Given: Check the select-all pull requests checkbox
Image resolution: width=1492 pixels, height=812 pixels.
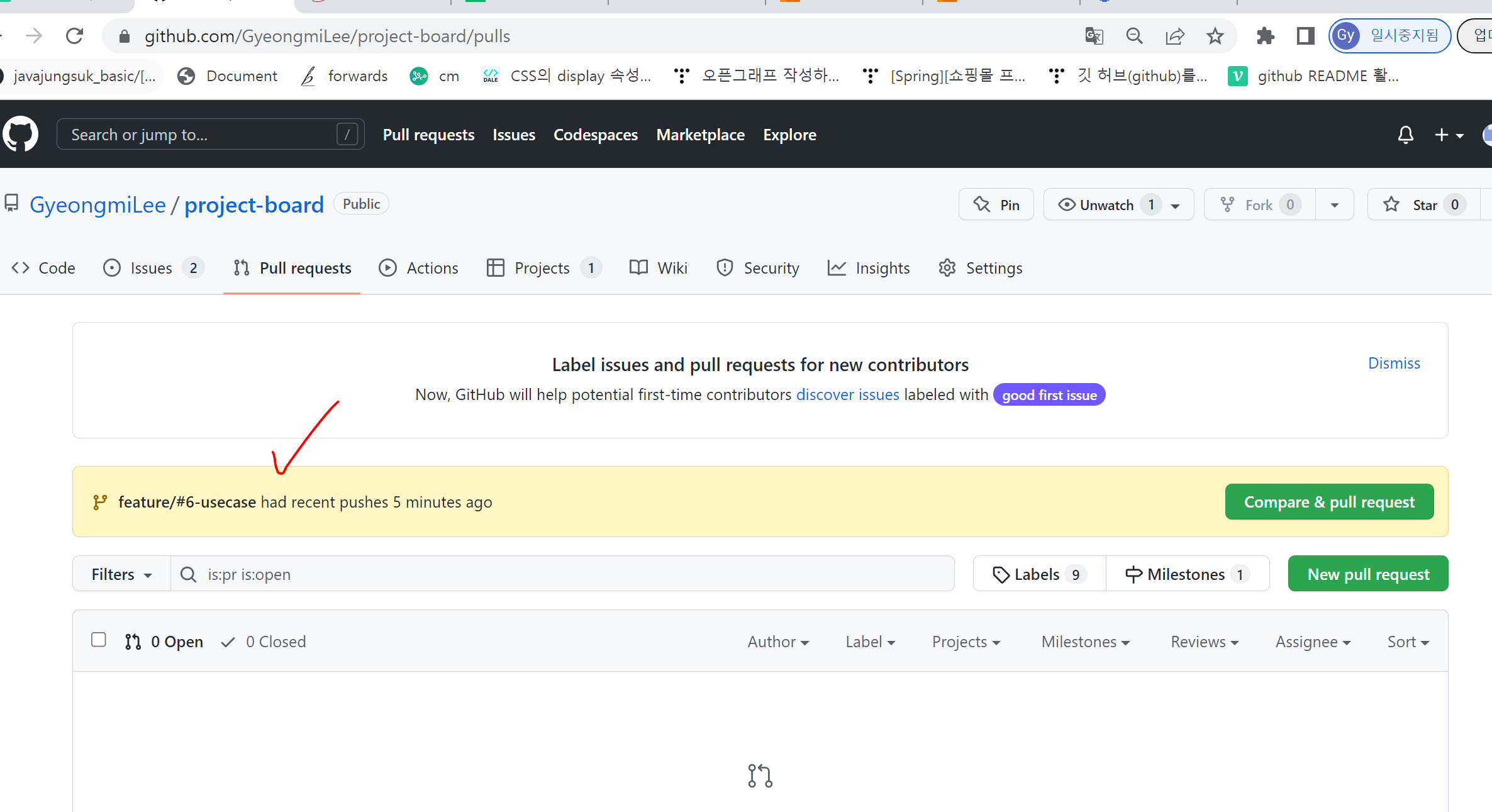Looking at the screenshot, I should [99, 640].
